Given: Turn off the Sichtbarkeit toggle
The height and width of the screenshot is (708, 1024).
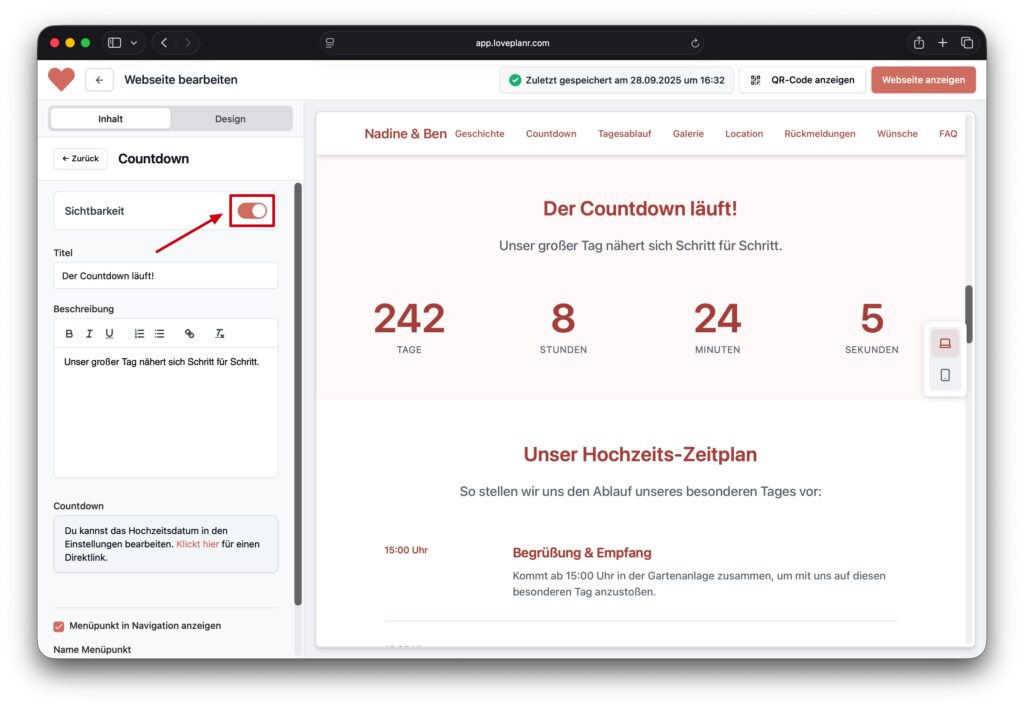Looking at the screenshot, I should click(252, 211).
